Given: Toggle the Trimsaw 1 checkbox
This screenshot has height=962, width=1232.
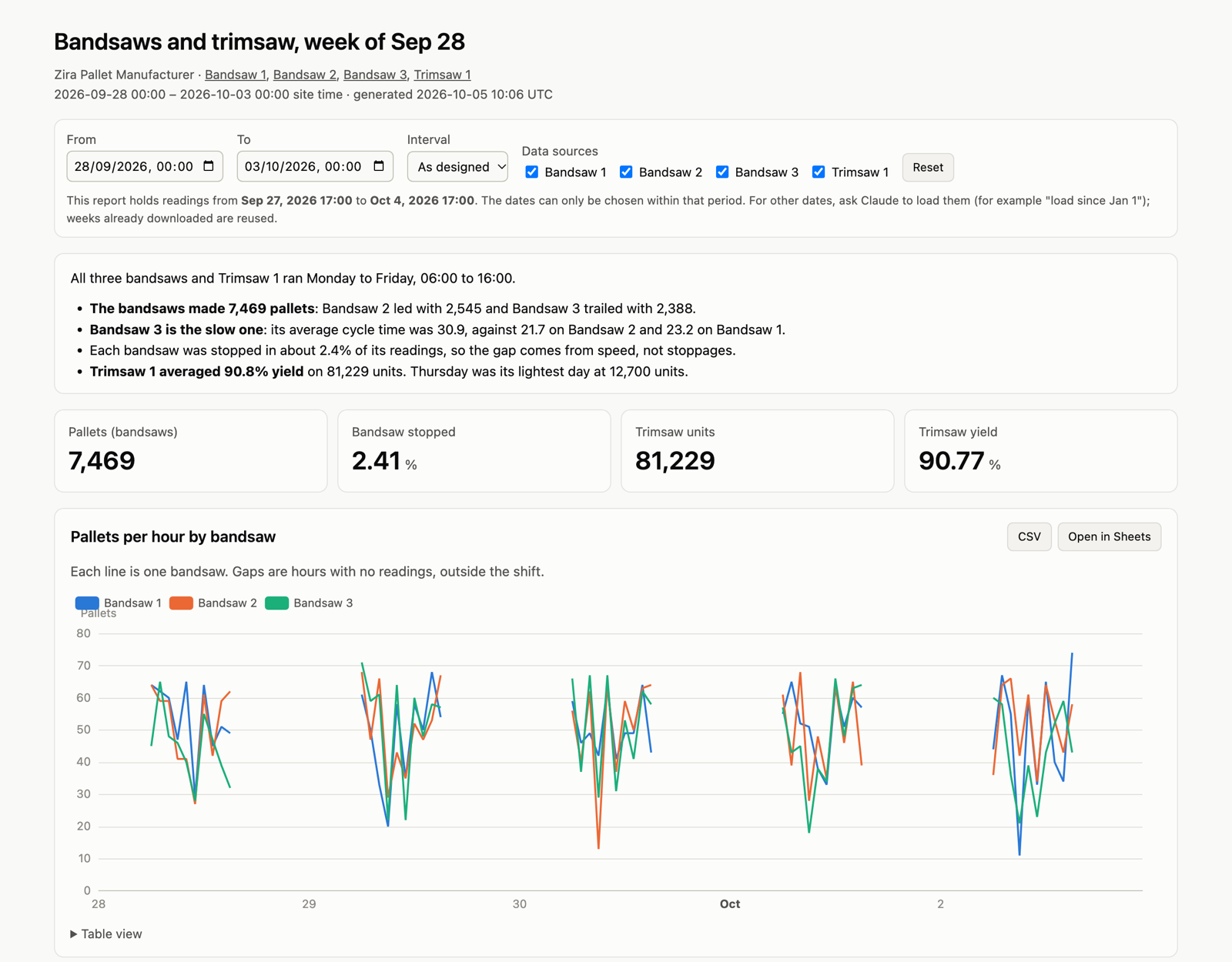Looking at the screenshot, I should tap(819, 172).
